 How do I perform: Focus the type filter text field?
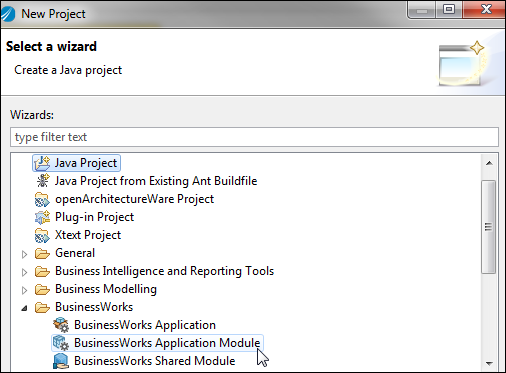click(254, 137)
